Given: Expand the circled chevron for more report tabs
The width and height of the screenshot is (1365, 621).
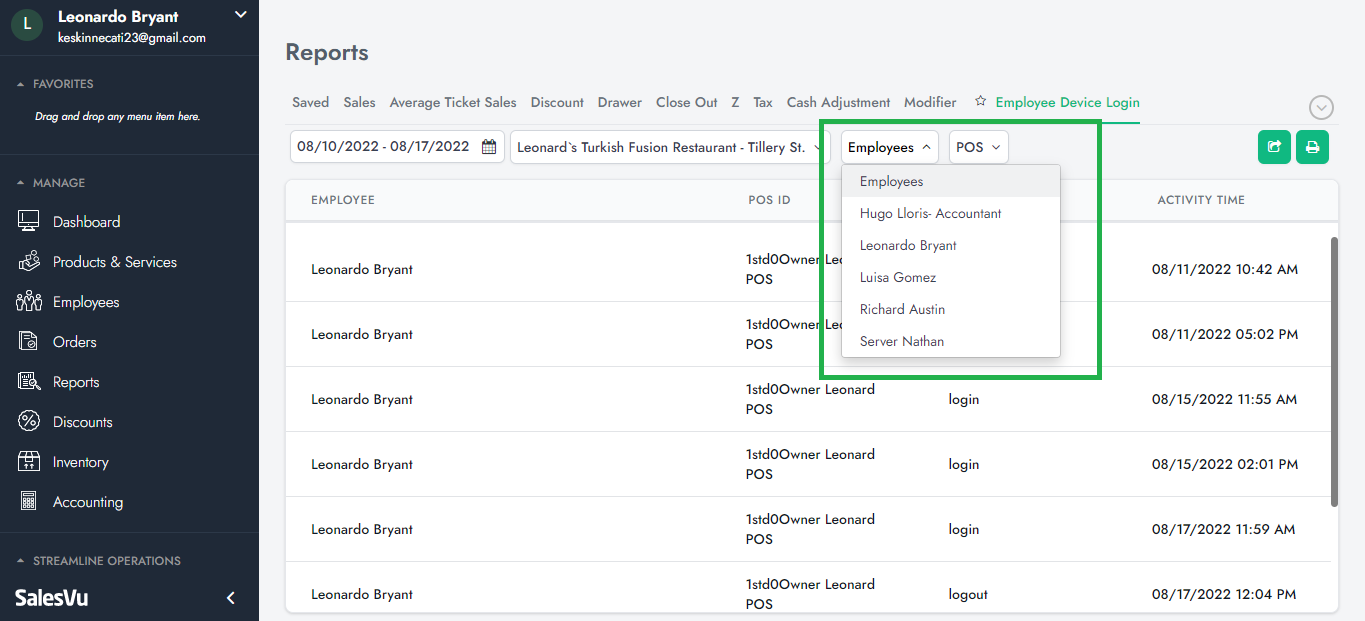Looking at the screenshot, I should 1322,108.
